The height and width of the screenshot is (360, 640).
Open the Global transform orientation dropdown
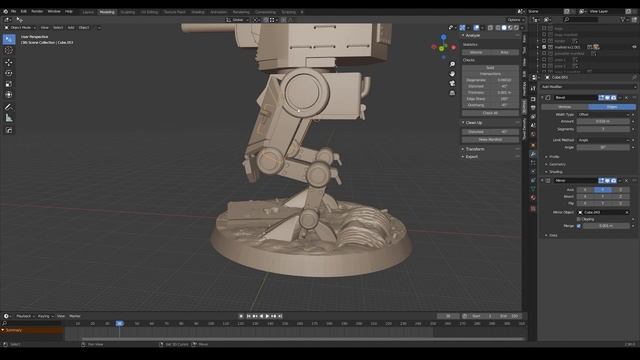pos(237,20)
